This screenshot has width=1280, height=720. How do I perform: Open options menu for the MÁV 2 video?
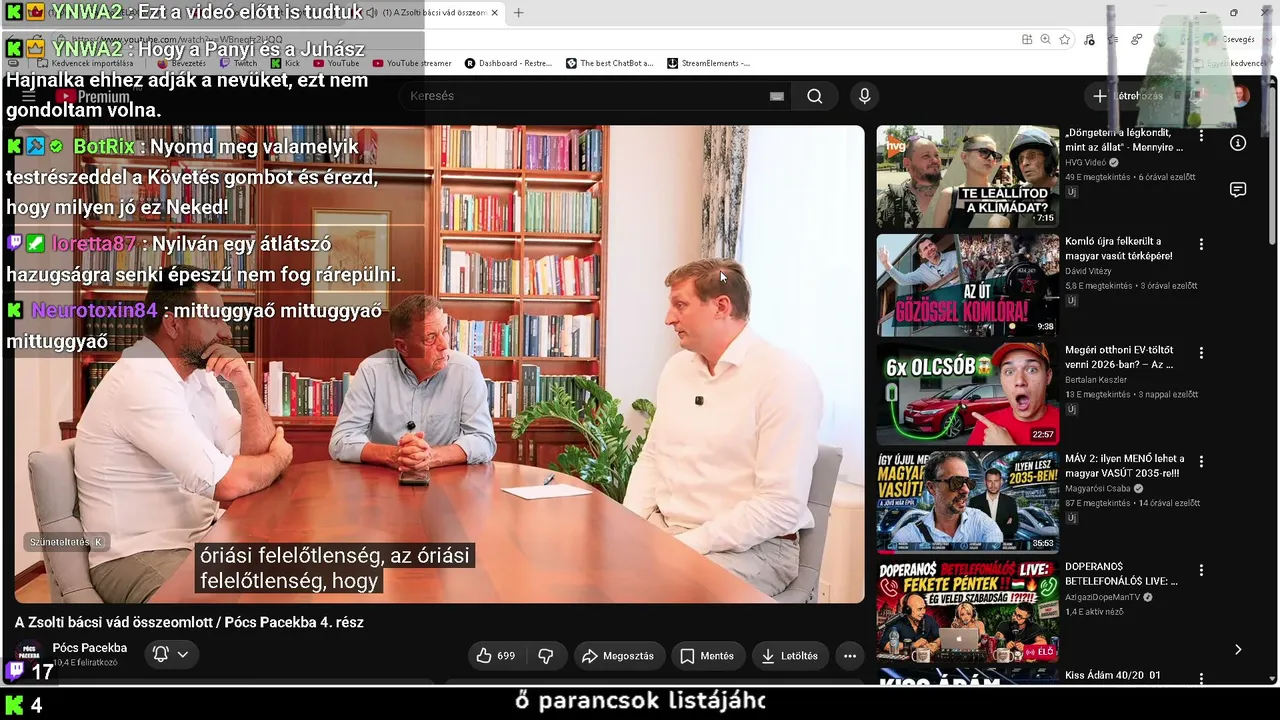coord(1201,462)
